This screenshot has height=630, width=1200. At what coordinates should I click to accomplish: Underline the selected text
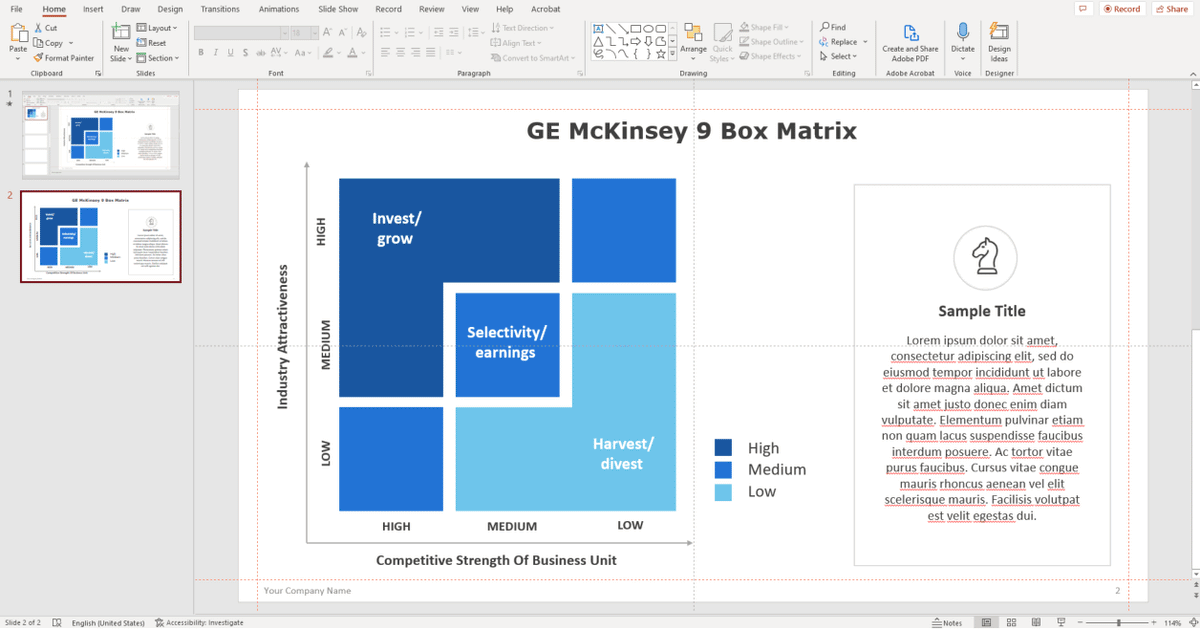pos(231,53)
